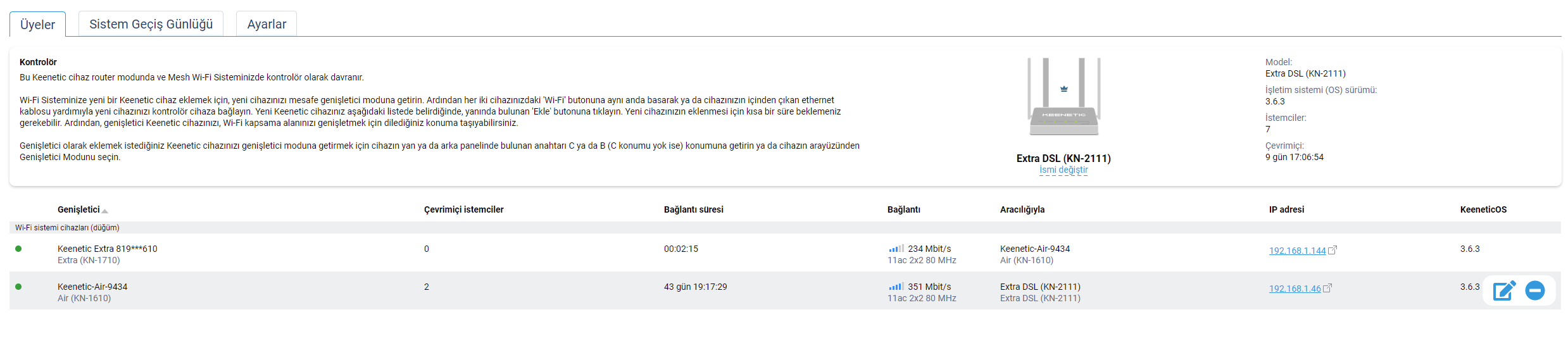Select the Keenetic-Air-9434 extender name

click(x=92, y=287)
